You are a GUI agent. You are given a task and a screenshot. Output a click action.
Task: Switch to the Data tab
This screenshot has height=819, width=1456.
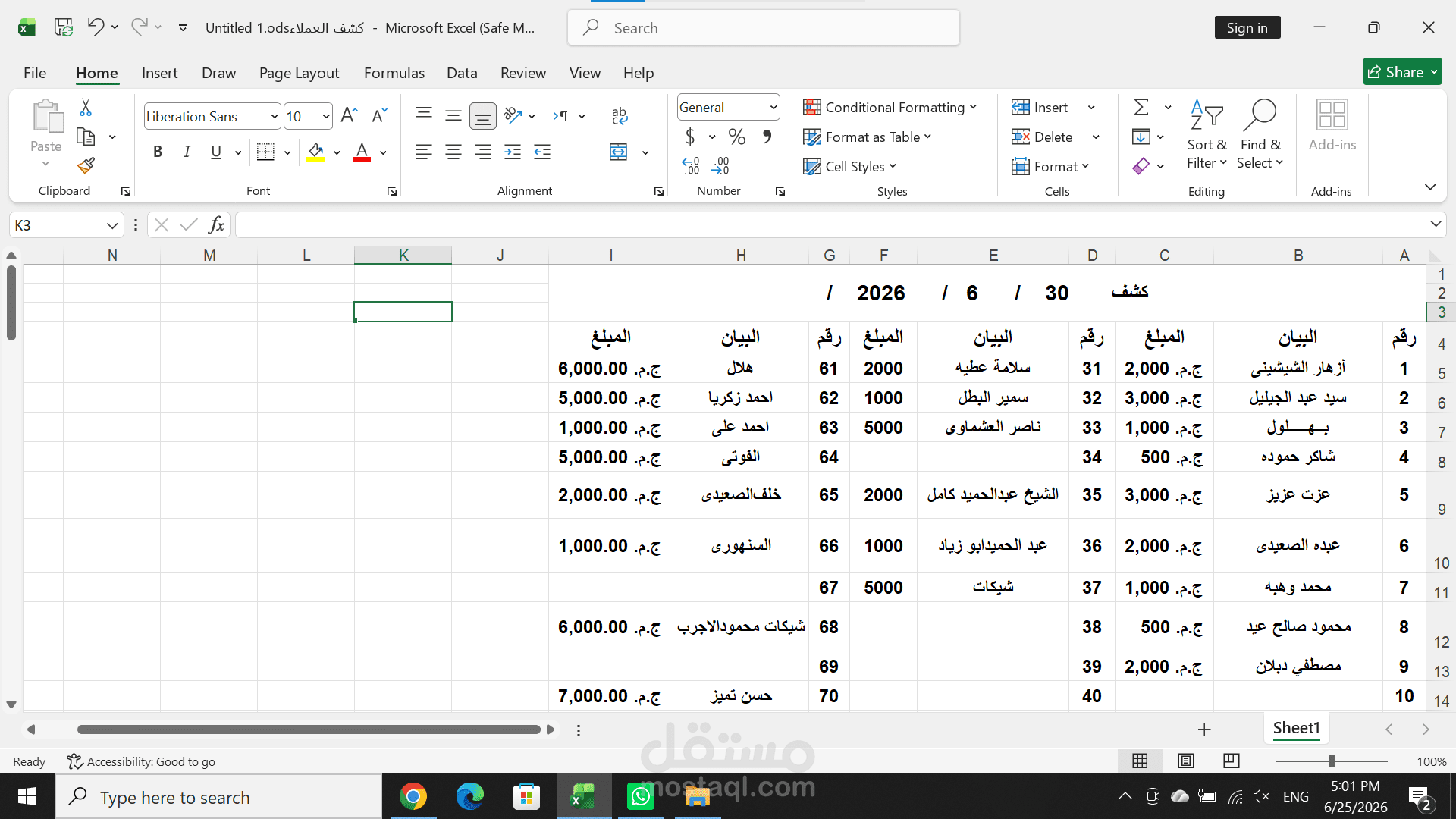pyautogui.click(x=462, y=73)
